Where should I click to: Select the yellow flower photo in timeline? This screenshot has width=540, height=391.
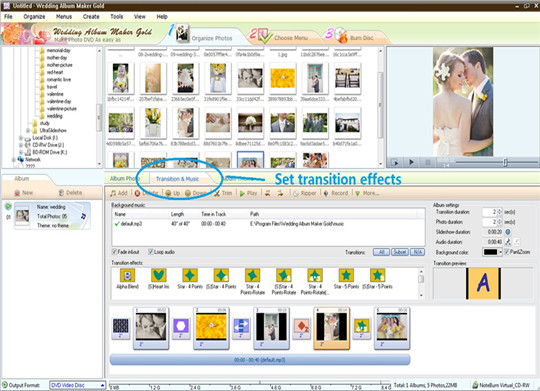211,328
